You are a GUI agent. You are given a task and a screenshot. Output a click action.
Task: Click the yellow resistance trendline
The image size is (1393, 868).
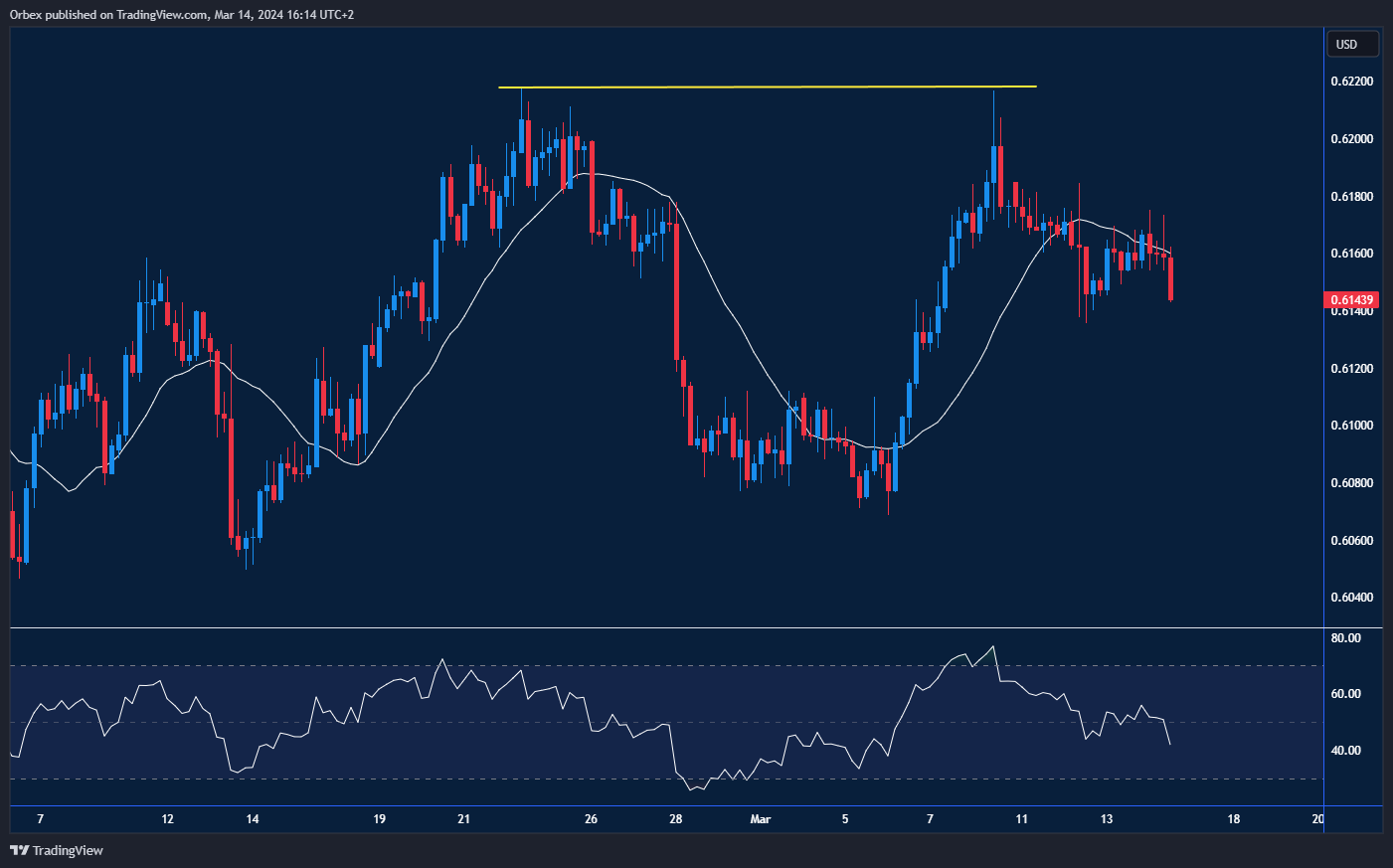point(766,87)
